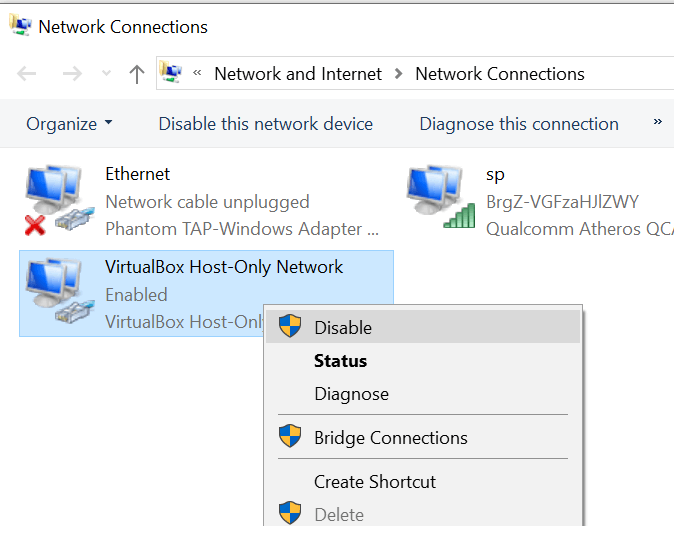Image resolution: width=674 pixels, height=542 pixels.
Task: Click Disable this network device
Action: pos(265,124)
